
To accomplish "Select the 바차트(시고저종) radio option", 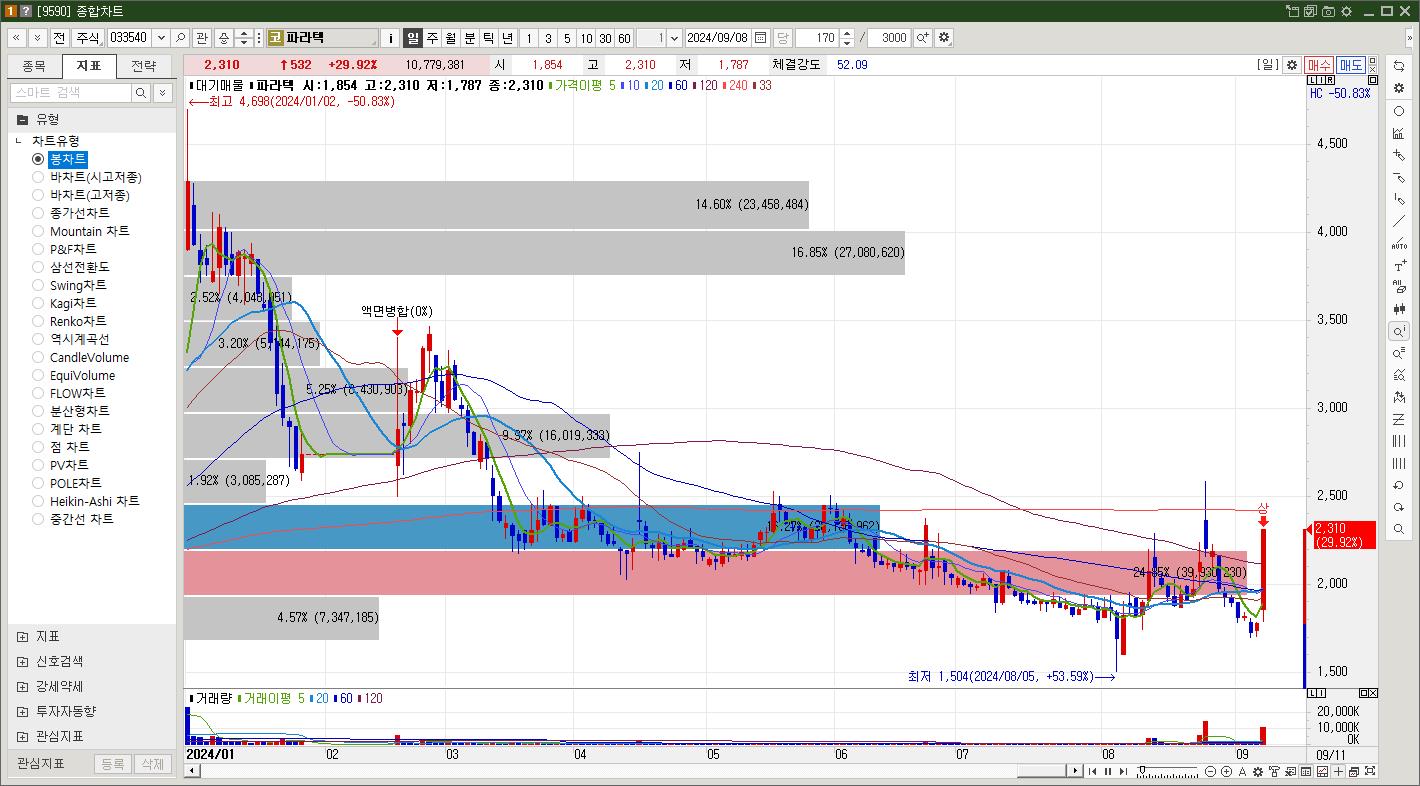I will [39, 177].
